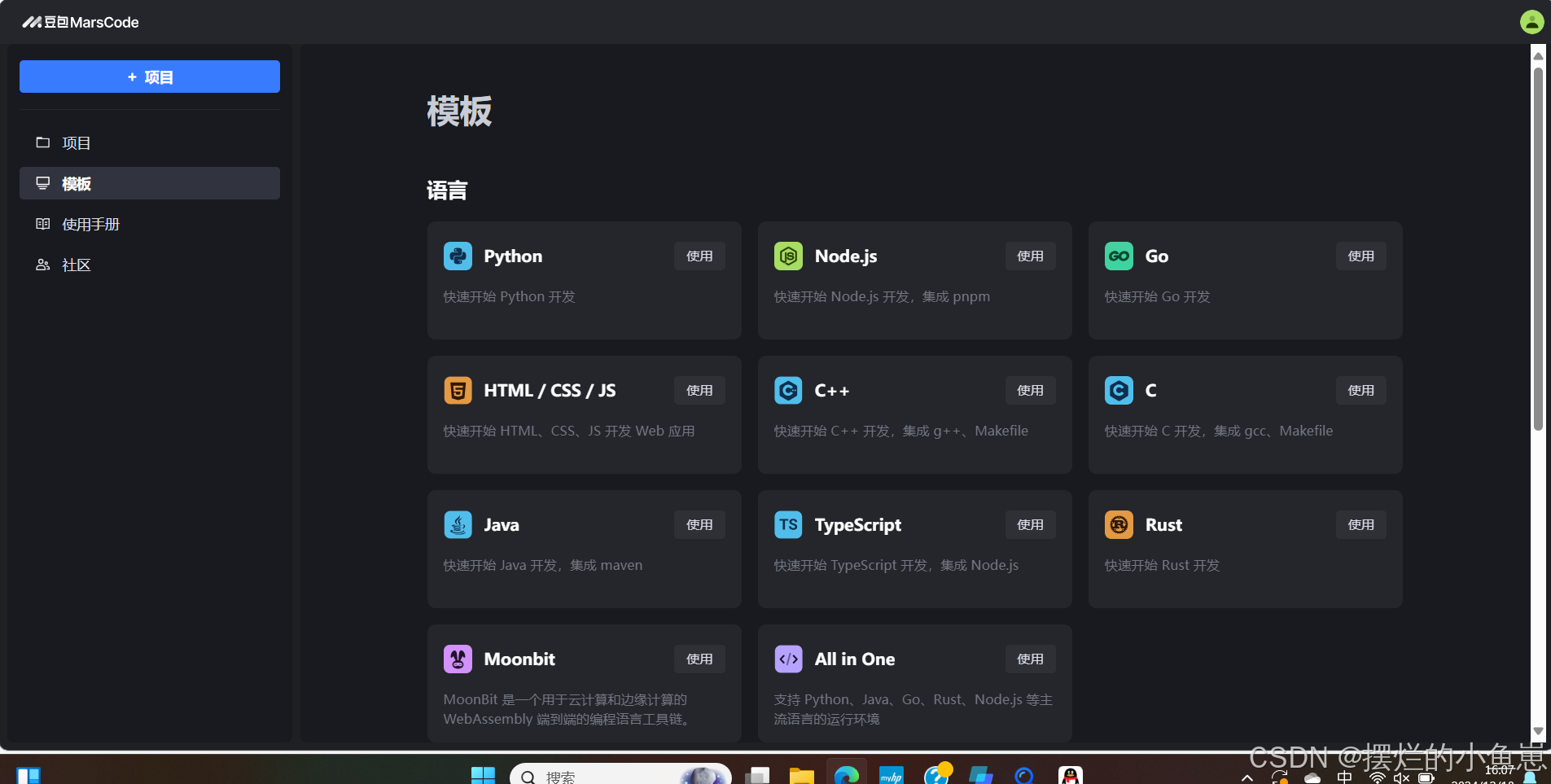Image resolution: width=1551 pixels, height=784 pixels.
Task: Click the people icon beside 社区
Action: point(43,265)
